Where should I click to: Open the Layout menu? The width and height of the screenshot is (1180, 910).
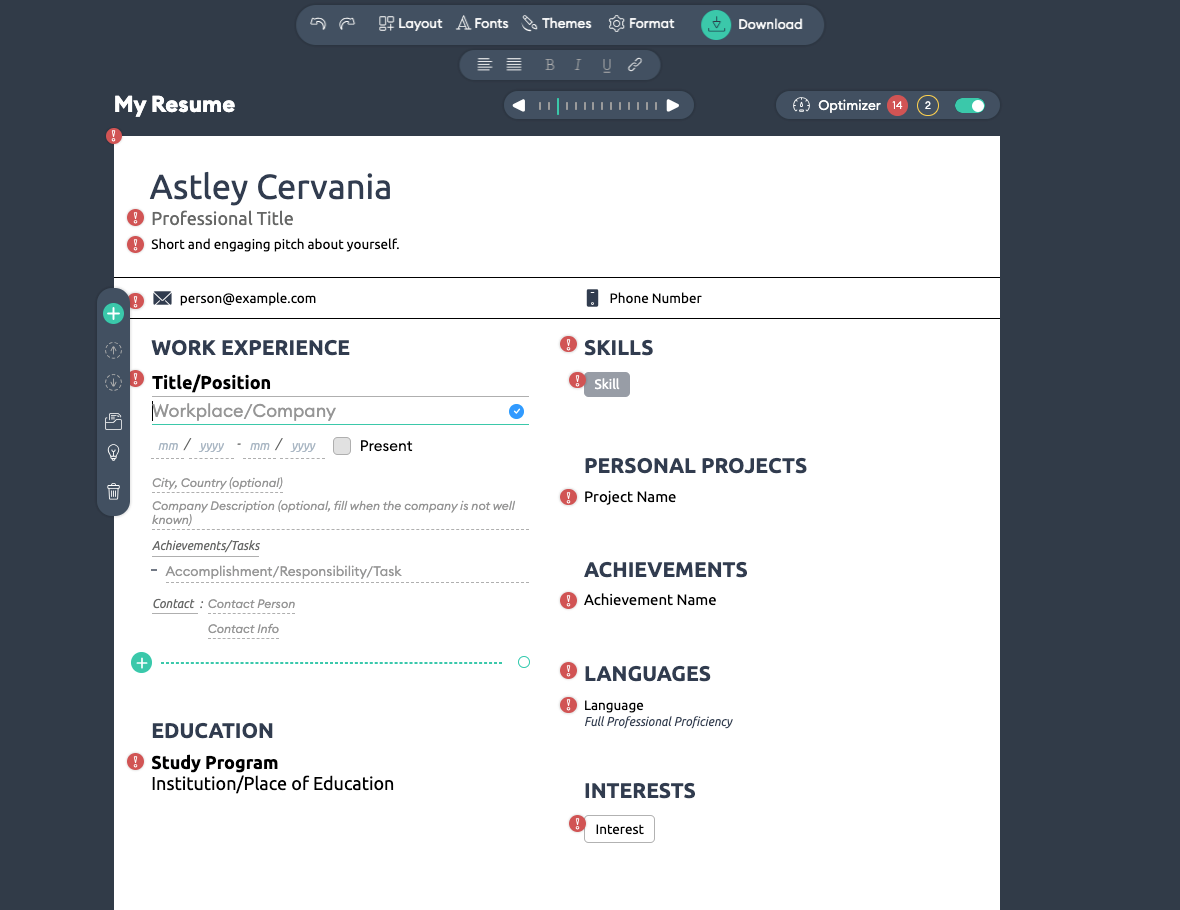tap(409, 23)
